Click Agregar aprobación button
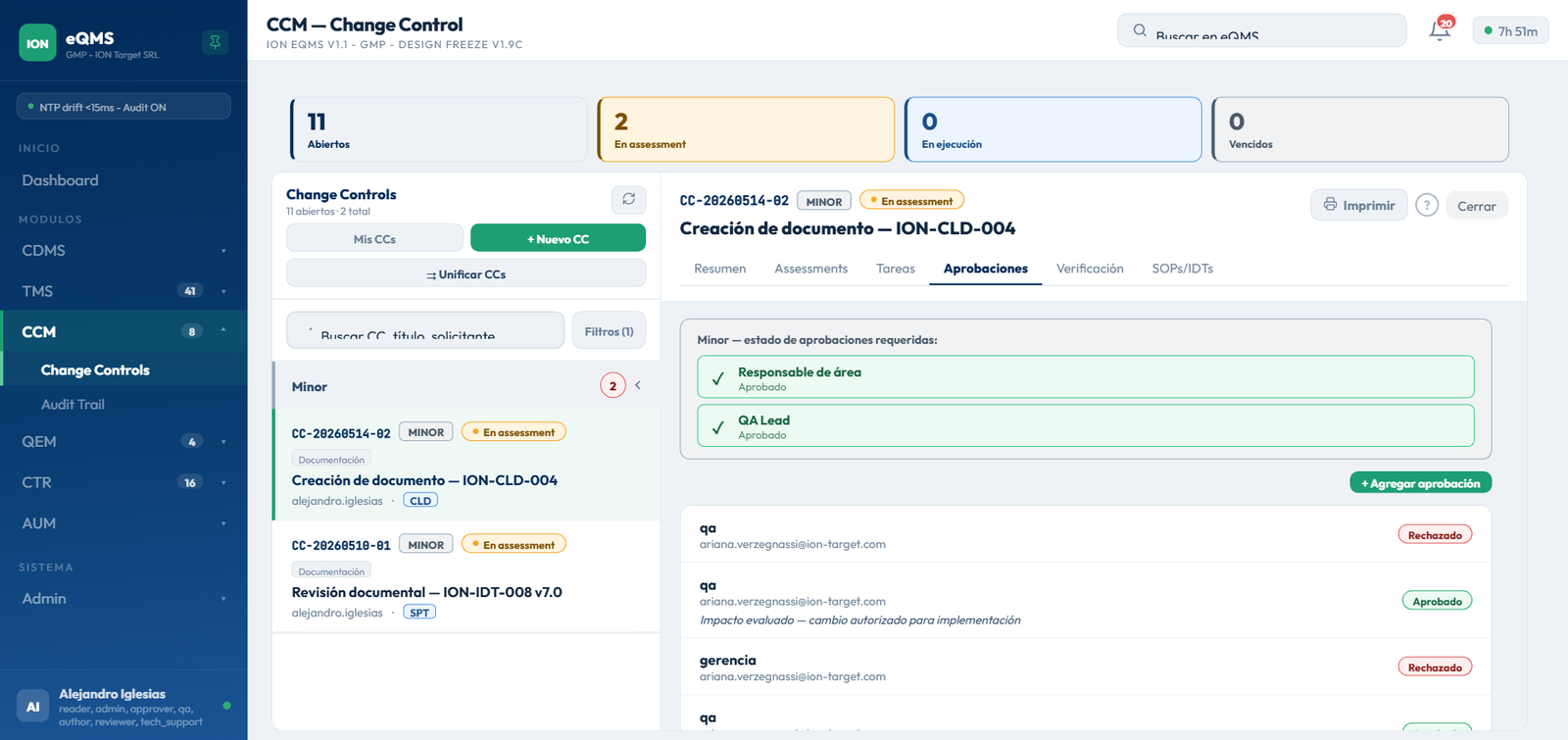This screenshot has height=740, width=1568. point(1421,483)
